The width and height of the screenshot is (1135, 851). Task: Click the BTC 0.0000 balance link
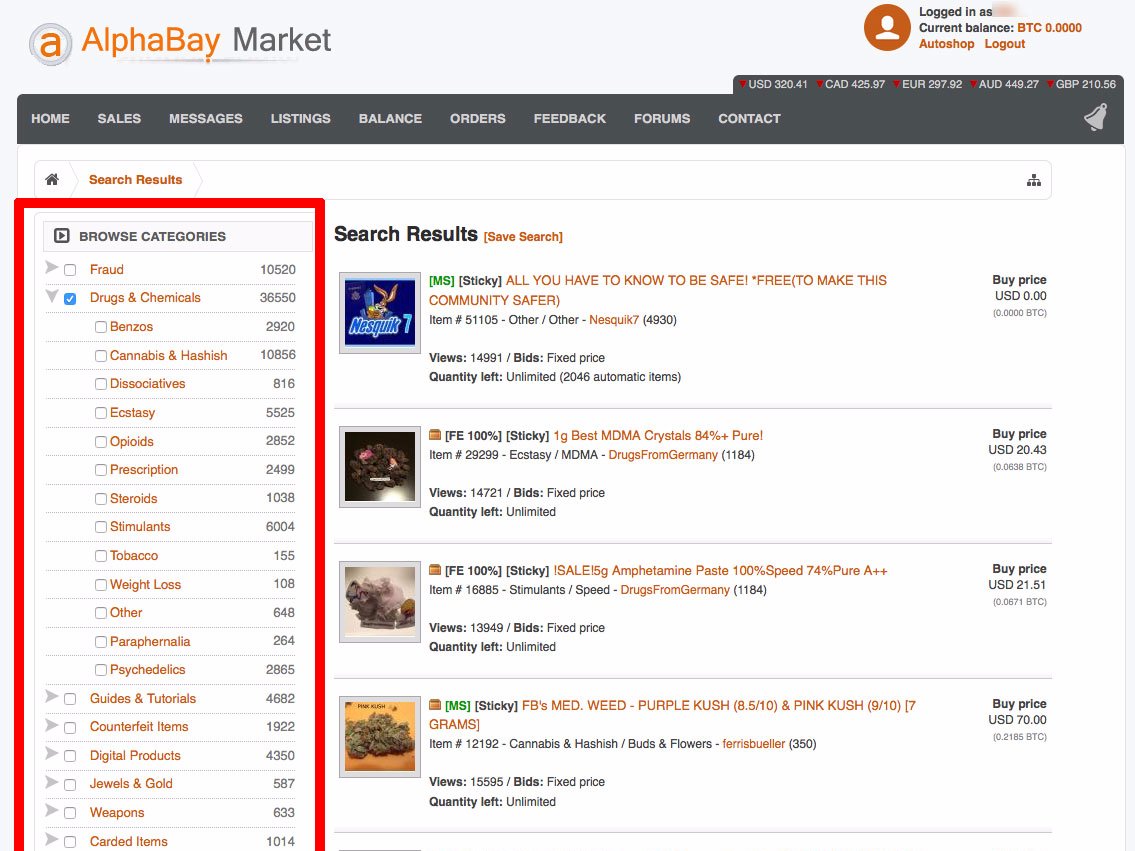pyautogui.click(x=1050, y=28)
